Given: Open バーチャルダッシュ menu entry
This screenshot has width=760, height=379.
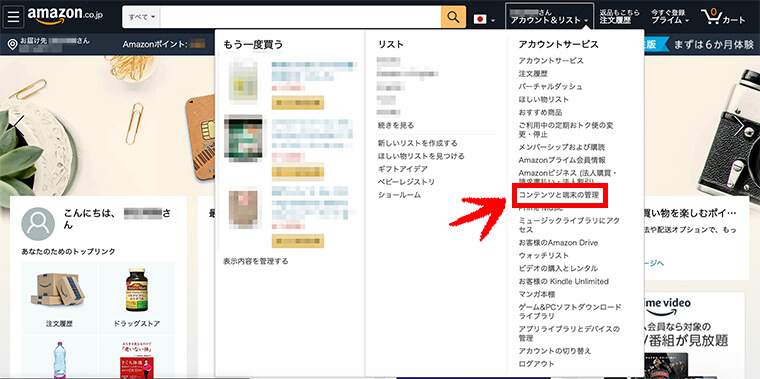Looking at the screenshot, I should tap(550, 87).
